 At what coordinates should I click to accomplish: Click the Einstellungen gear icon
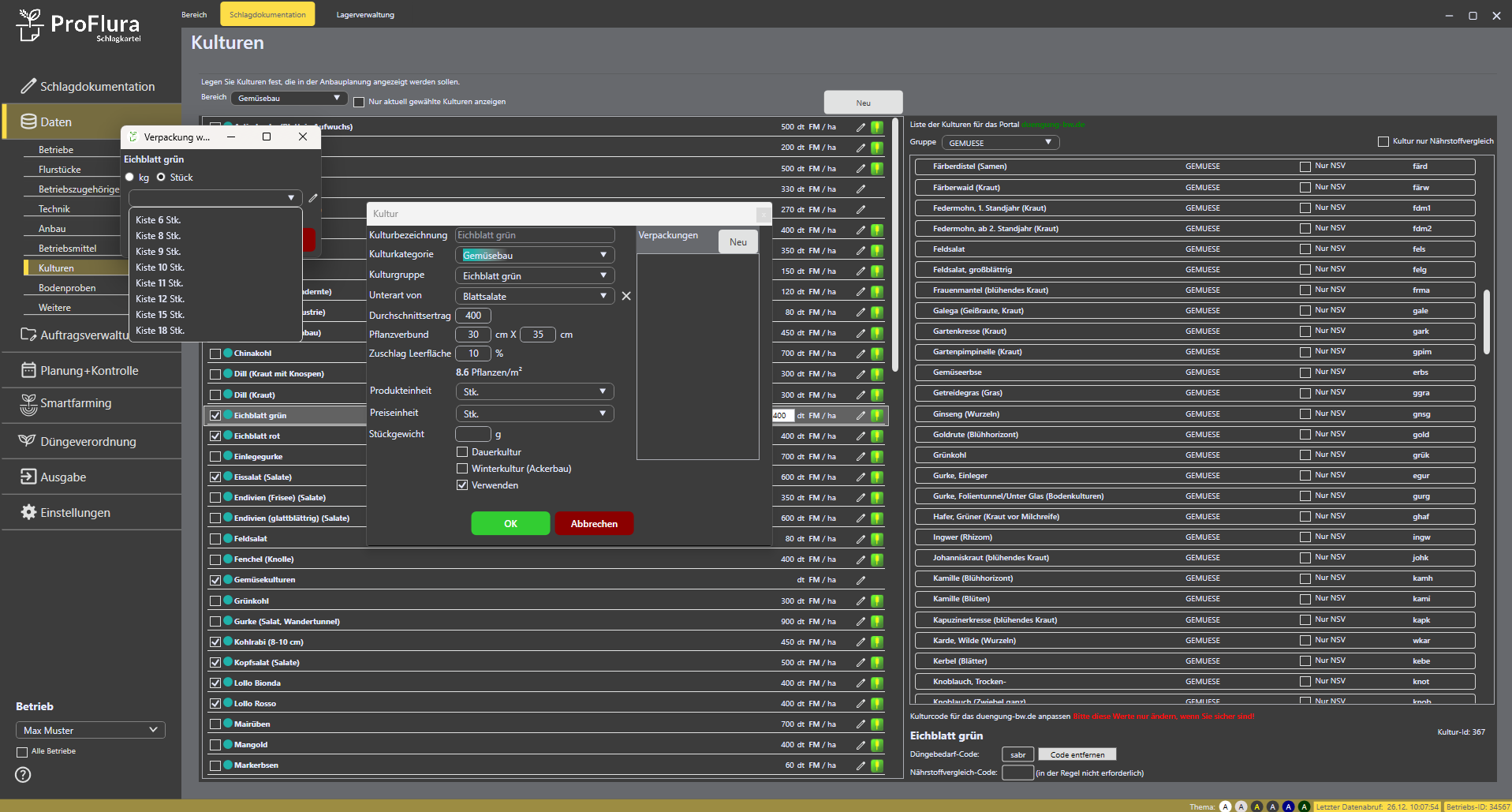tap(28, 513)
